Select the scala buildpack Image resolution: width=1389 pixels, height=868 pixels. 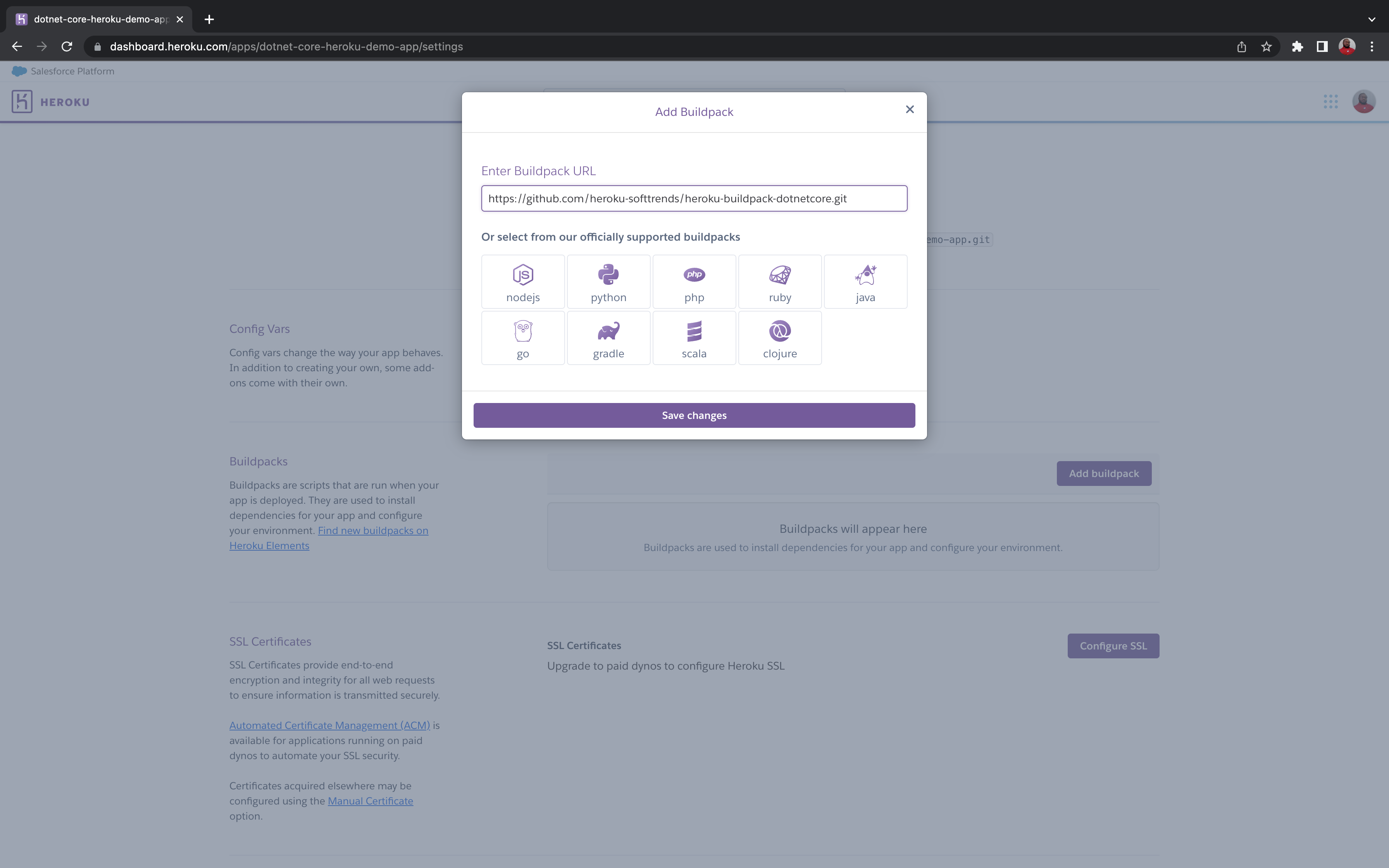point(694,338)
